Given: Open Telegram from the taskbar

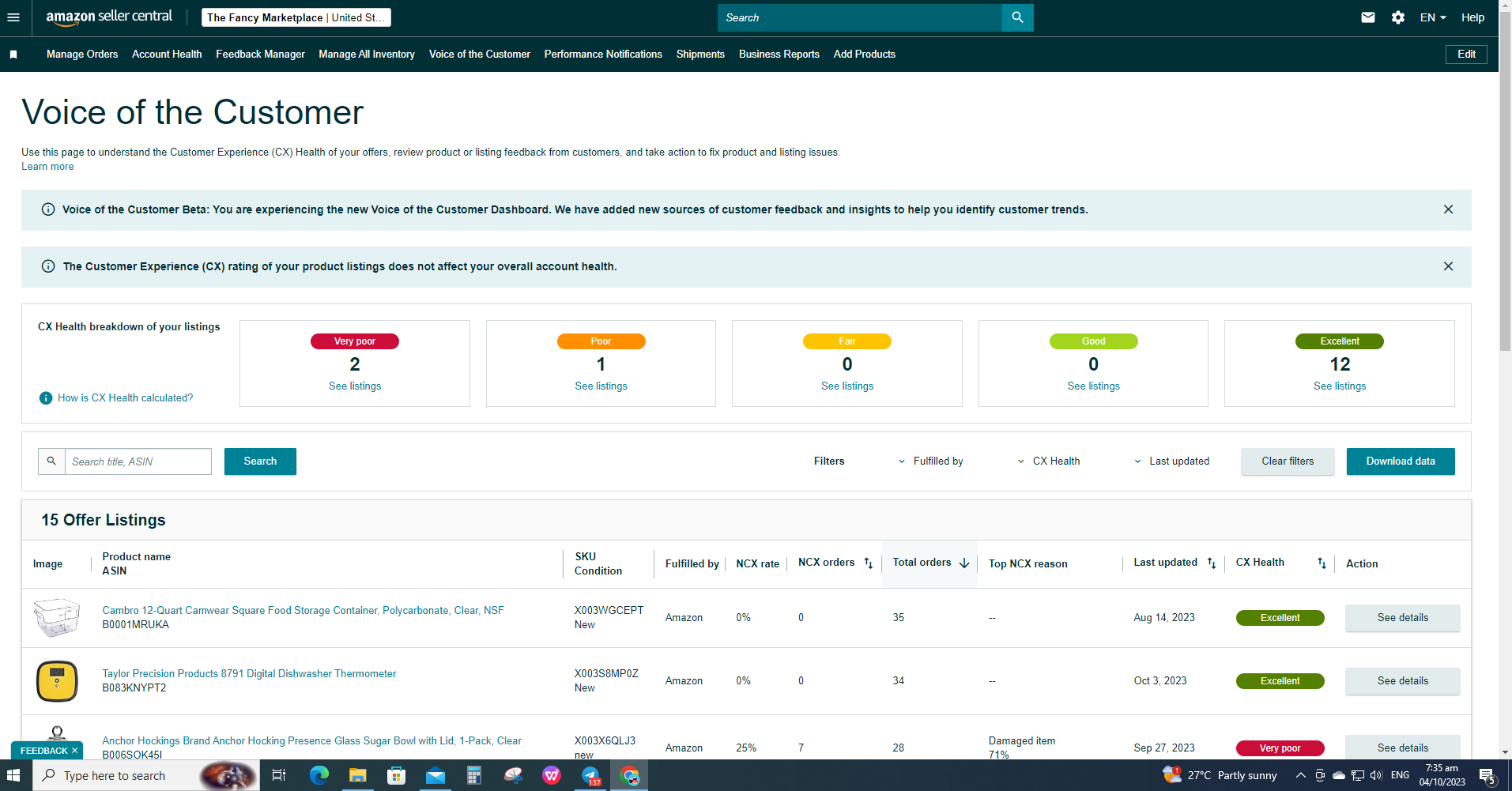Looking at the screenshot, I should coord(590,775).
